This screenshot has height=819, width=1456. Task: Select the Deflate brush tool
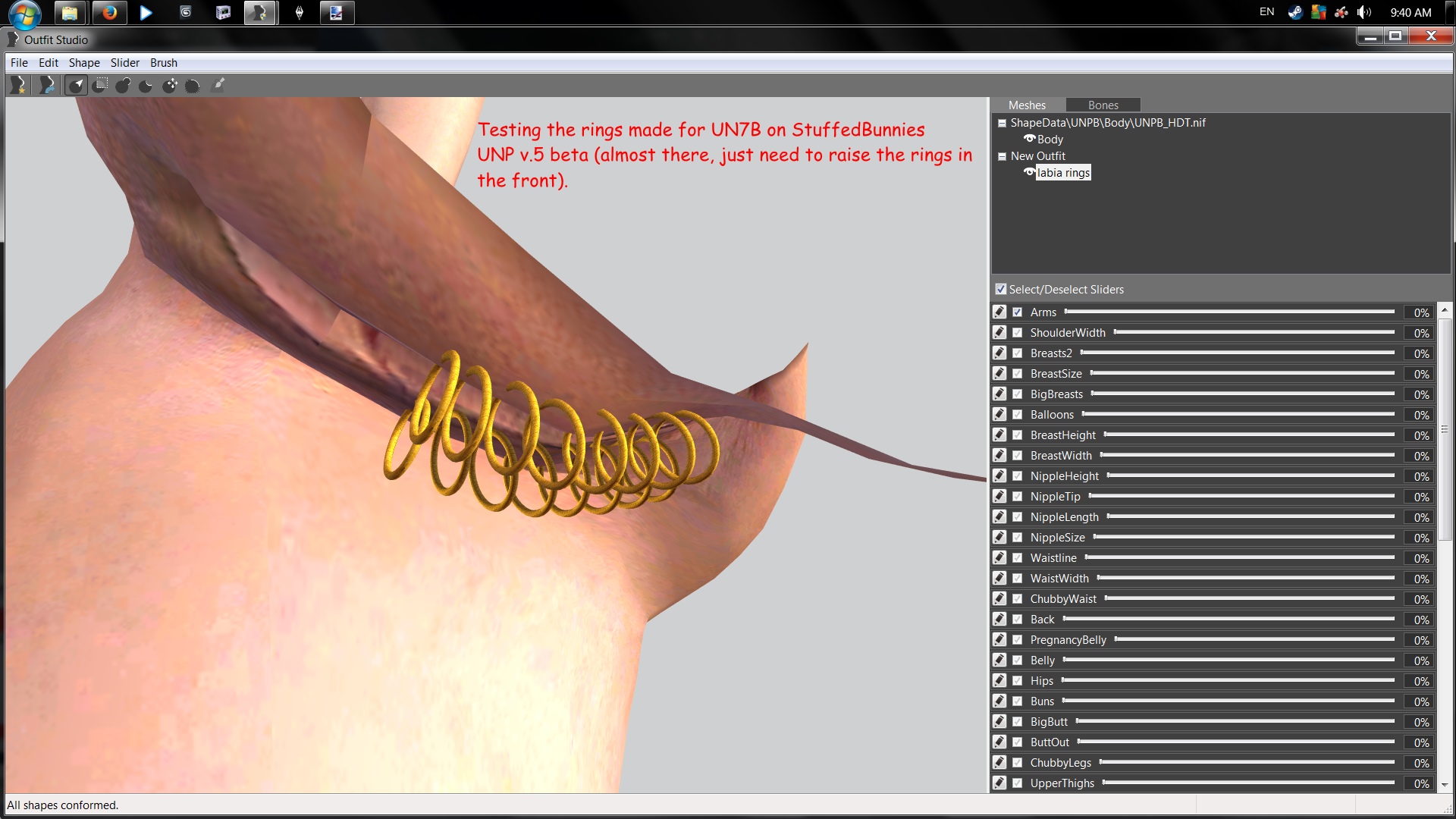tap(146, 86)
